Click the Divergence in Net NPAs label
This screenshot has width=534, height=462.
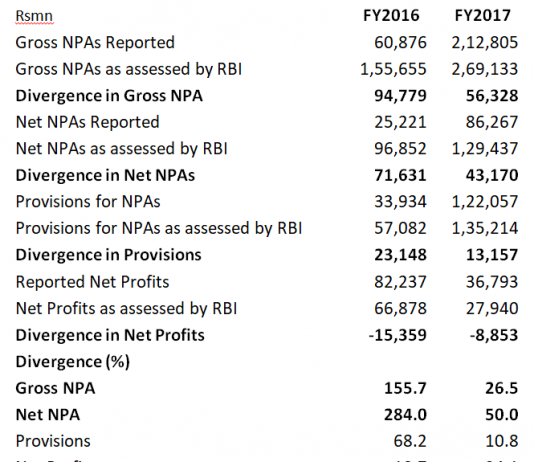pyautogui.click(x=105, y=176)
